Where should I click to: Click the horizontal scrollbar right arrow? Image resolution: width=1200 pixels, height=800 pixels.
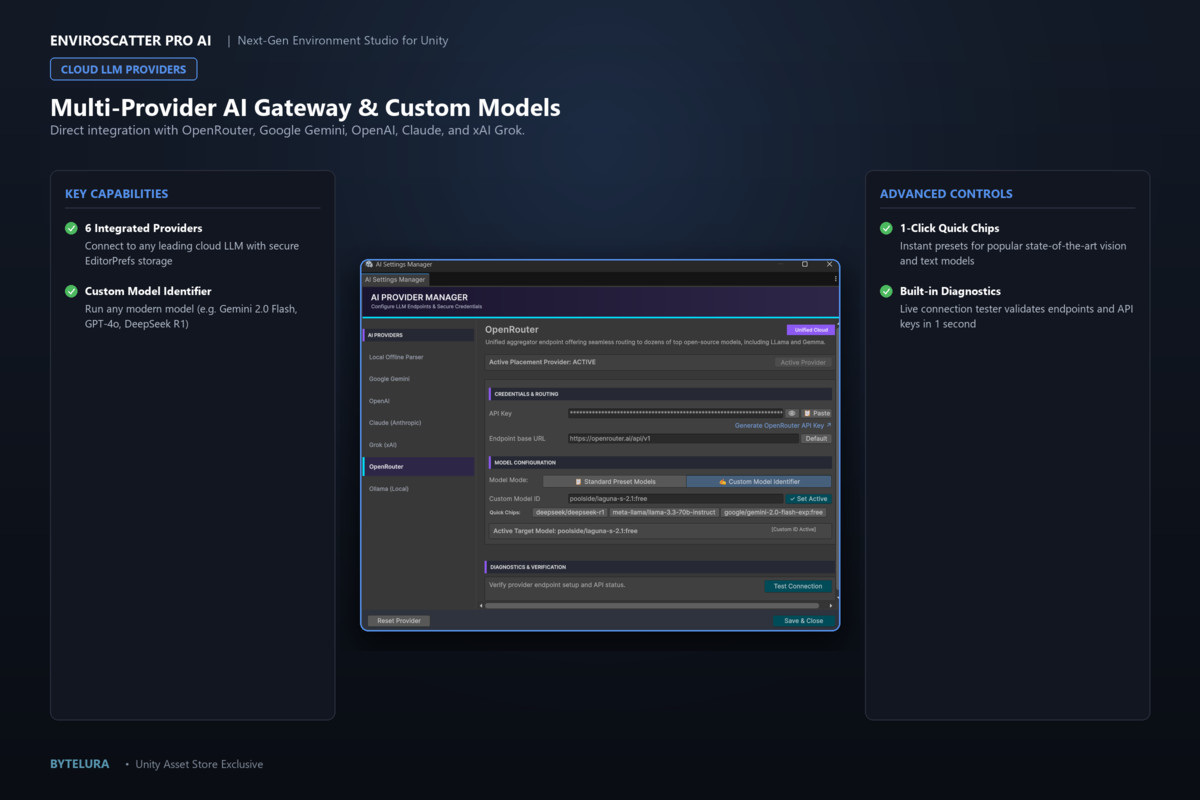click(830, 605)
